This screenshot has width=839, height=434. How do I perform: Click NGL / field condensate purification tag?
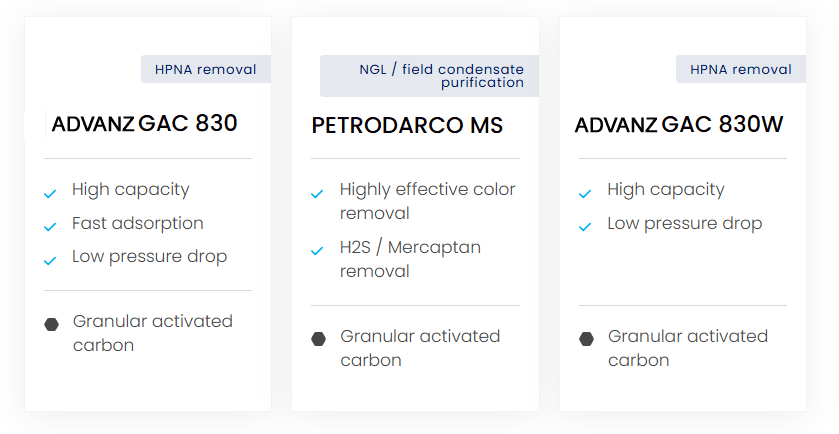(x=430, y=76)
